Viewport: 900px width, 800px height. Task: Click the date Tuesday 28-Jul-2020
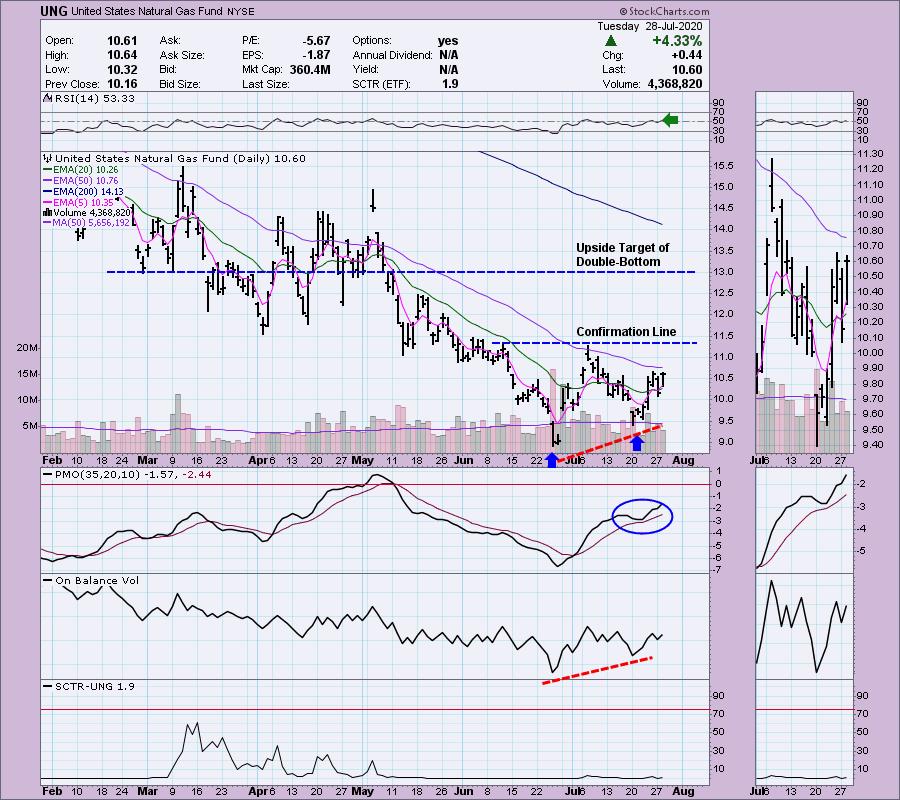(x=649, y=26)
